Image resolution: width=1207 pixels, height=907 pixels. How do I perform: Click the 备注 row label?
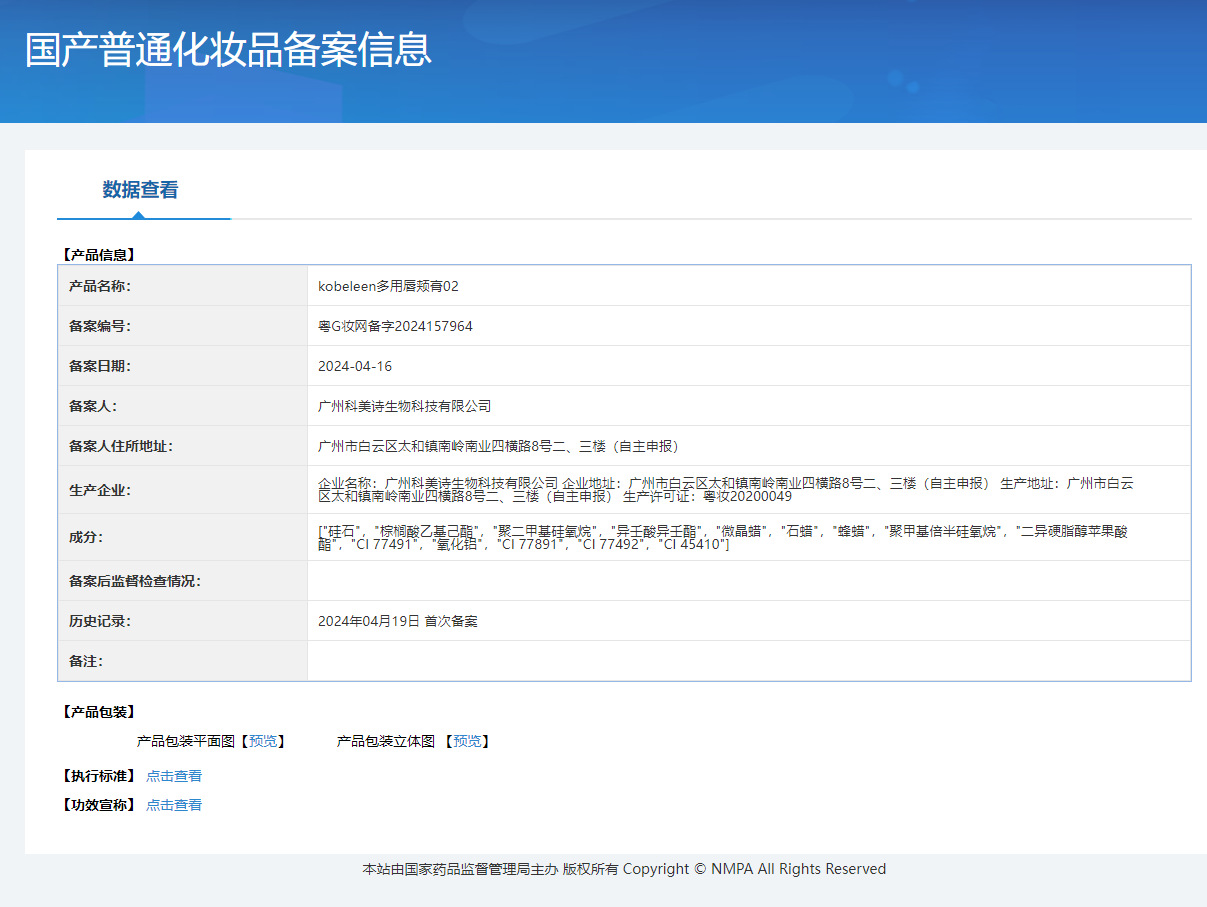86,661
